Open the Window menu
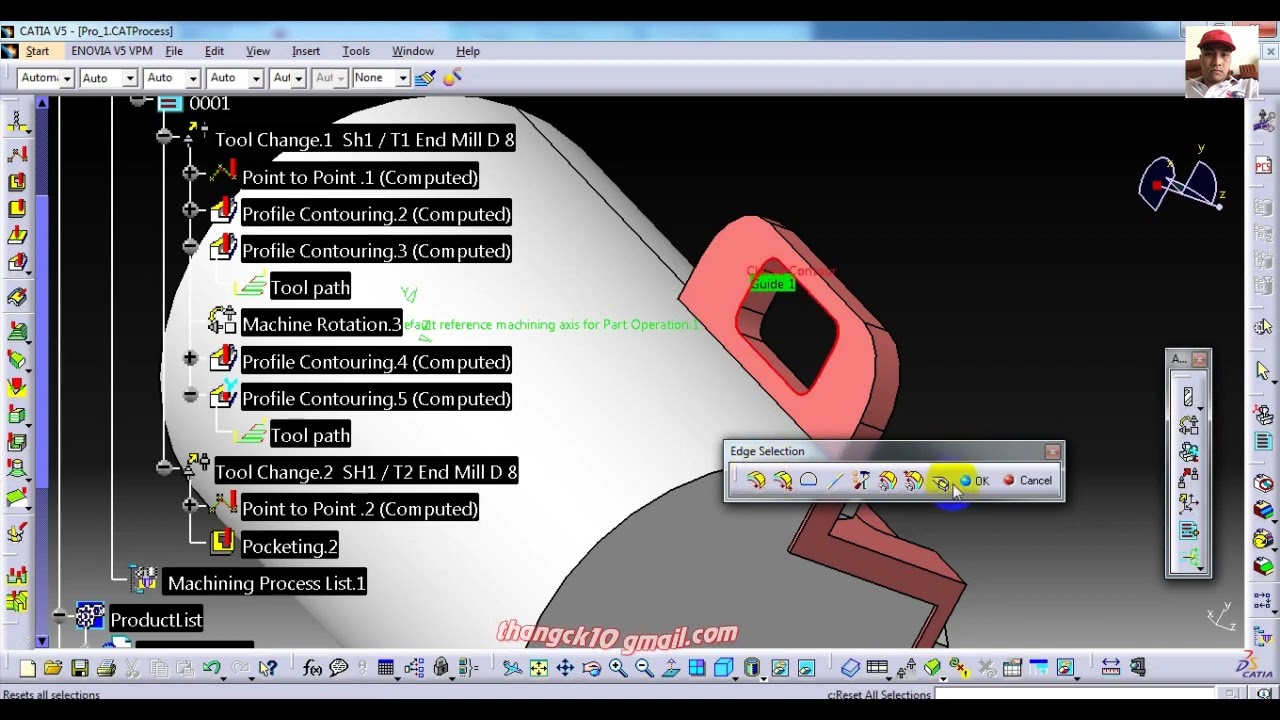This screenshot has width=1280, height=720. pos(413,51)
